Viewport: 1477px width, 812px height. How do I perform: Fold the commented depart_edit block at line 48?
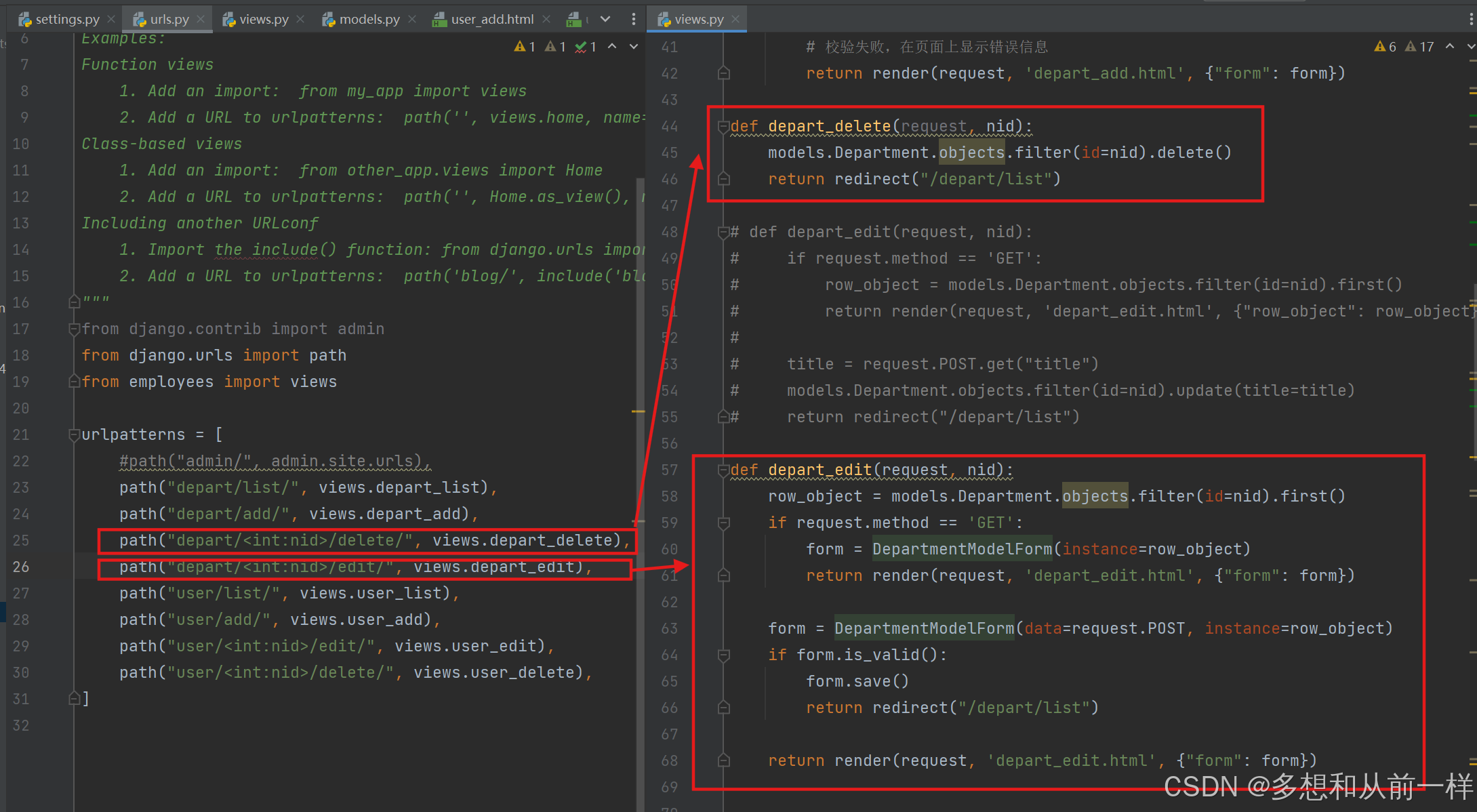pos(724,232)
